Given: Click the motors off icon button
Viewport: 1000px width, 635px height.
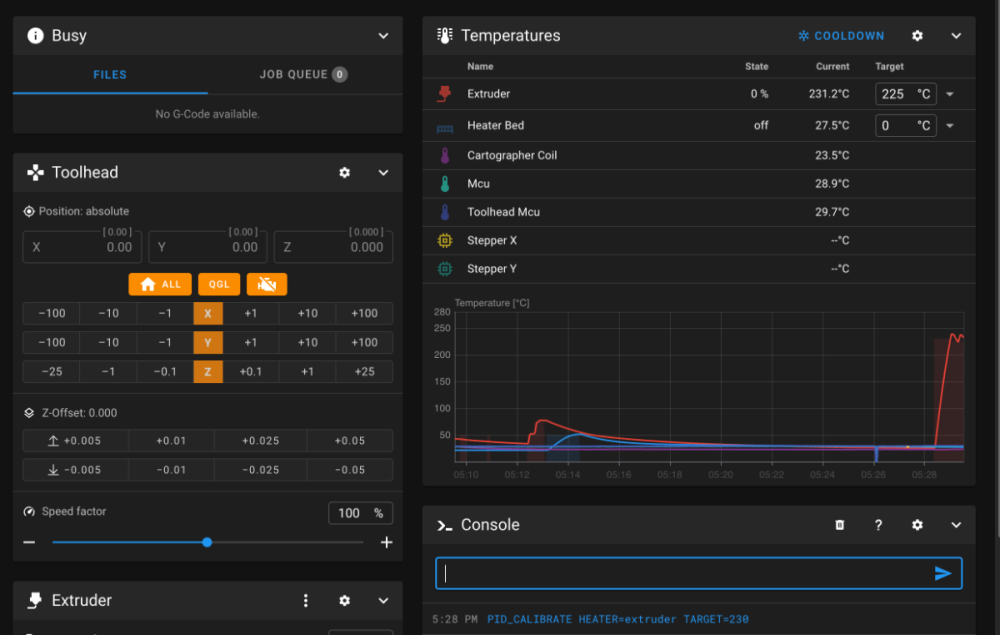Looking at the screenshot, I should [x=267, y=284].
